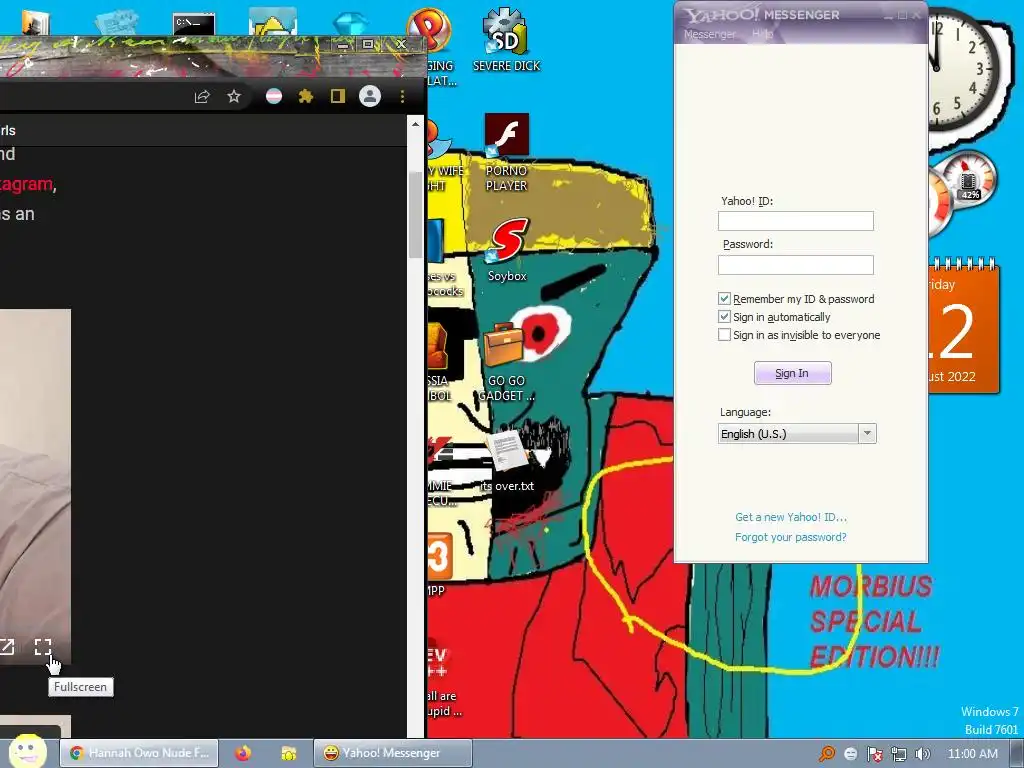Enter fullscreen on the video player
Image resolution: width=1024 pixels, height=768 pixels.
coord(43,647)
